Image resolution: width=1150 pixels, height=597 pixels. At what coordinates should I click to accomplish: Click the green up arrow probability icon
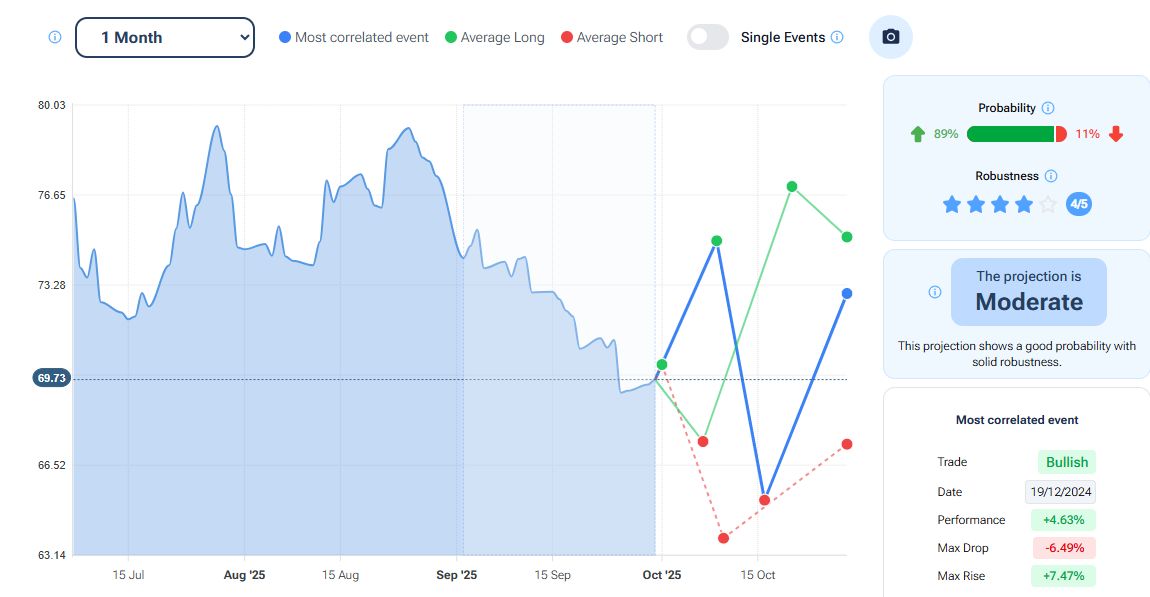918,134
